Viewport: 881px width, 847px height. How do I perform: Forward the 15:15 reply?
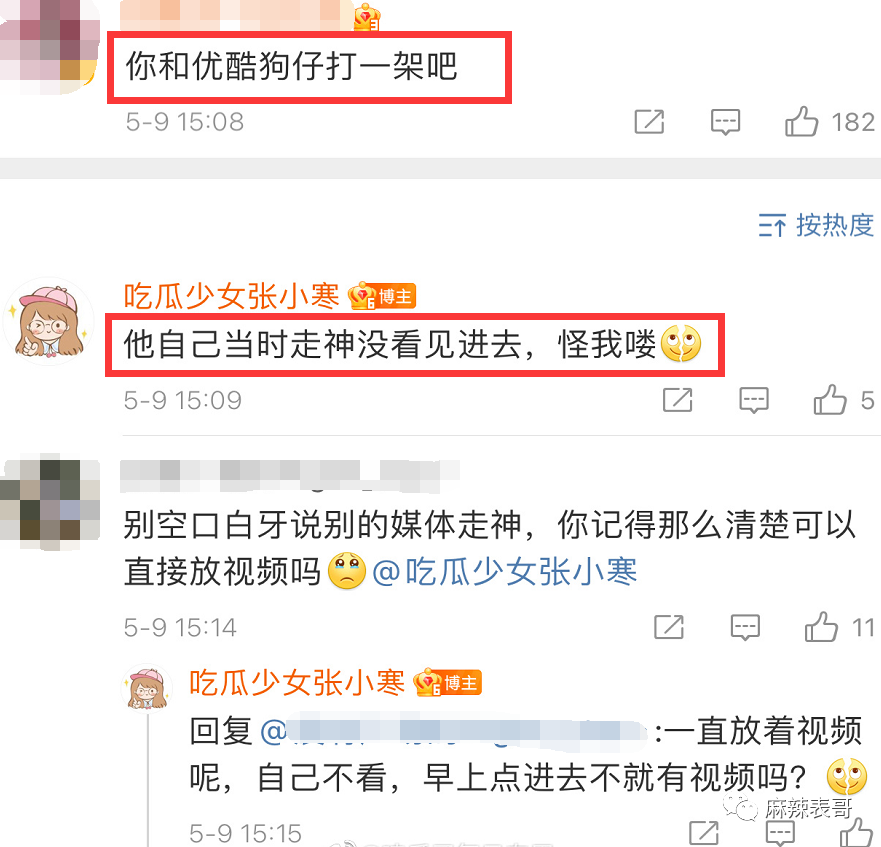(x=704, y=833)
